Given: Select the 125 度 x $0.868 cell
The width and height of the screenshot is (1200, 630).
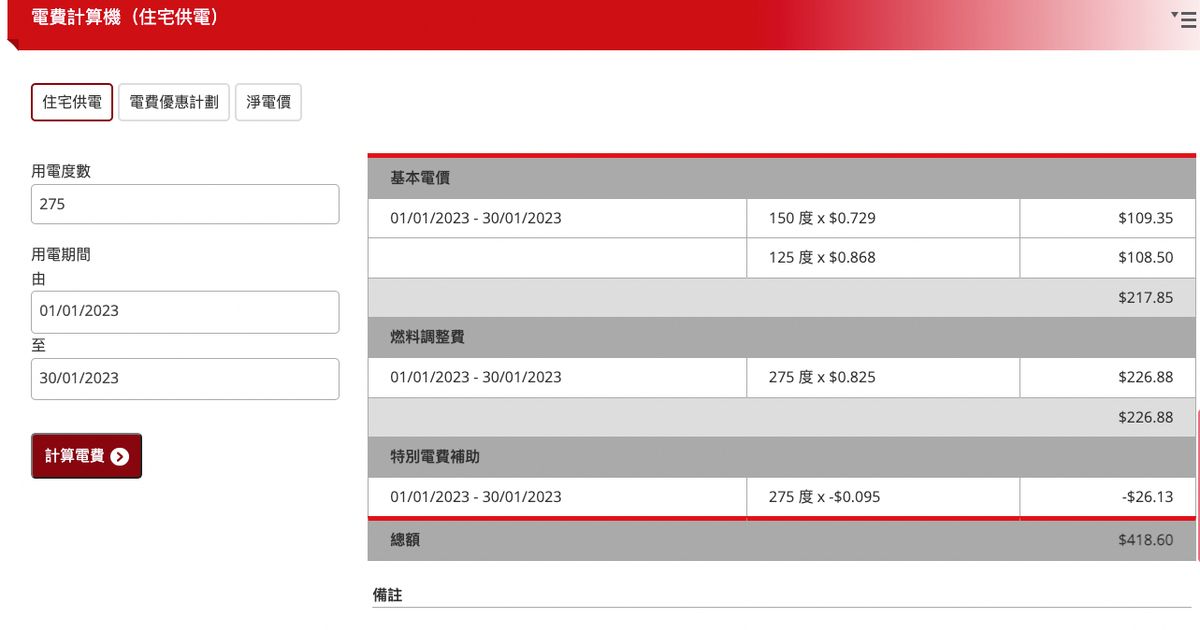Looking at the screenshot, I should tap(883, 258).
